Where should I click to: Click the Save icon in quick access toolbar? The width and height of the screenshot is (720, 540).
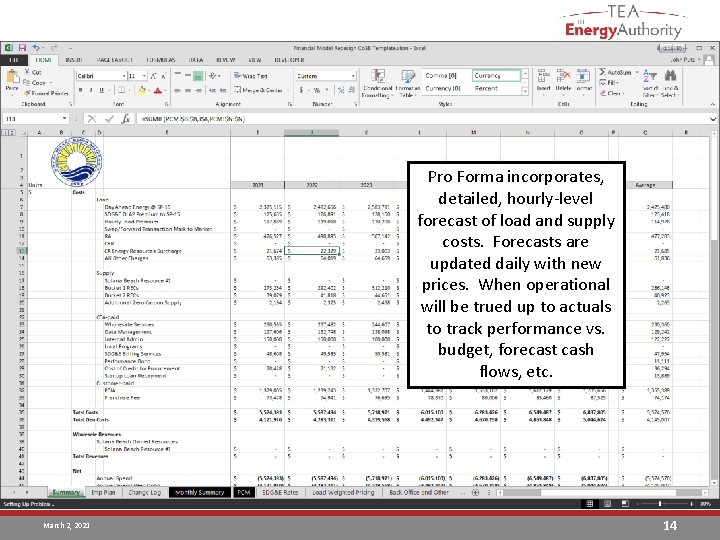(22, 48)
